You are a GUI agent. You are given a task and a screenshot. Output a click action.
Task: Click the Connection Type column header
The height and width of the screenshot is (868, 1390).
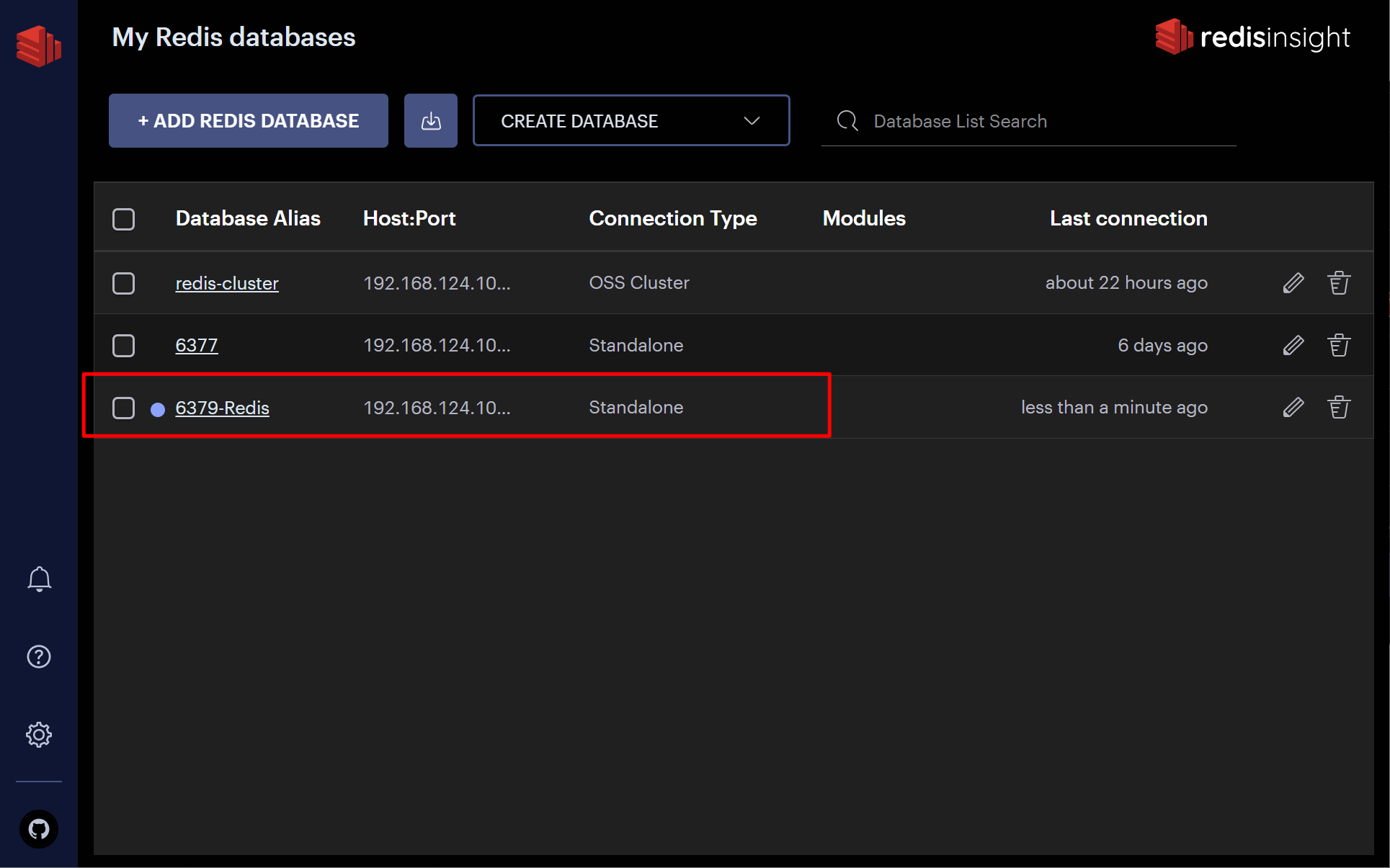(673, 218)
